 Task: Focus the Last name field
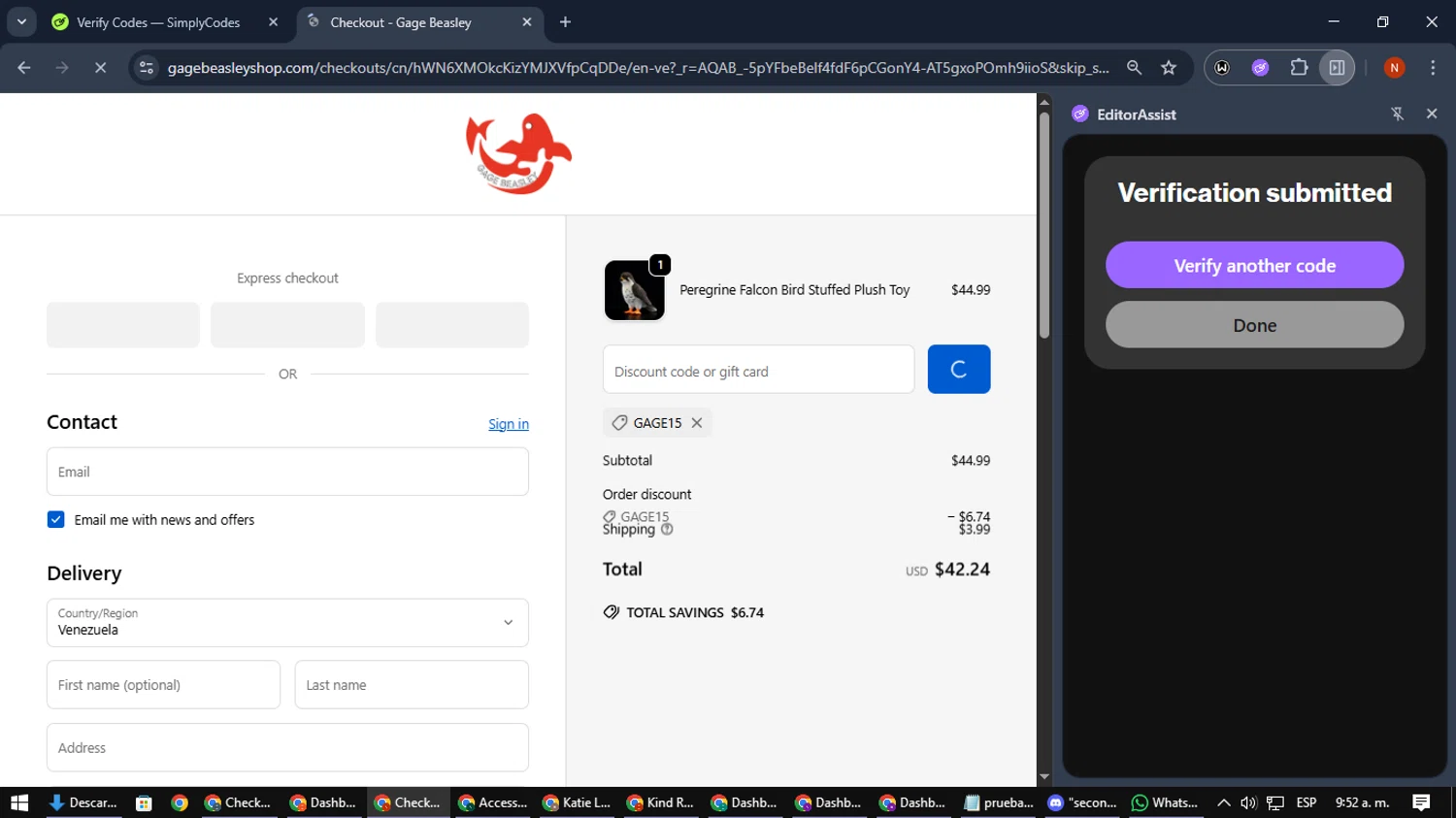tap(412, 685)
